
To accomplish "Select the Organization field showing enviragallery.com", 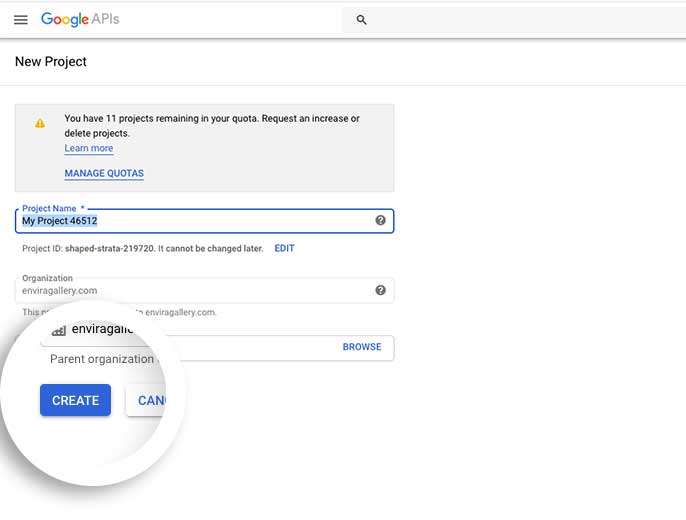I will (190, 290).
